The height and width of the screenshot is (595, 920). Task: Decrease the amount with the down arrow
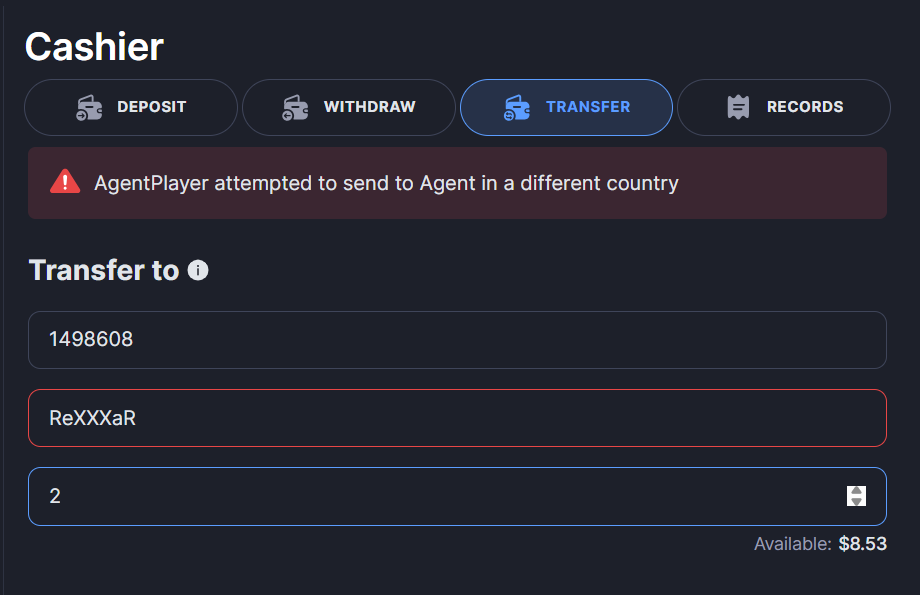pos(856,501)
